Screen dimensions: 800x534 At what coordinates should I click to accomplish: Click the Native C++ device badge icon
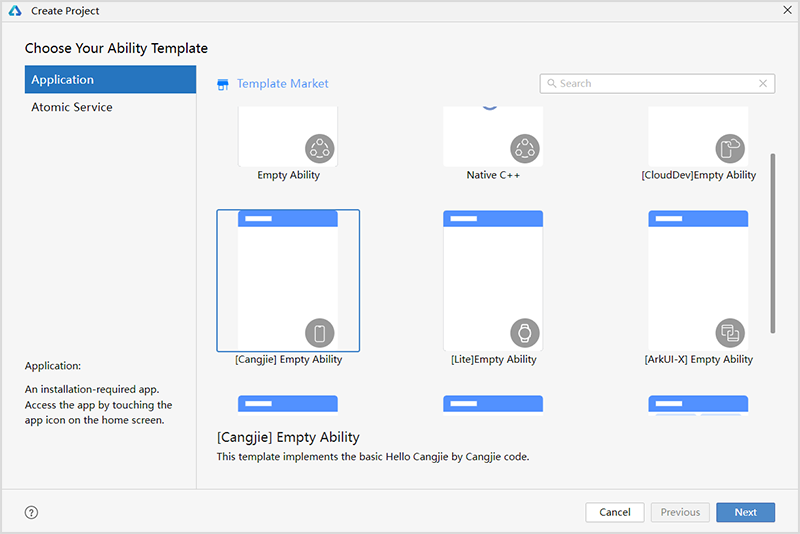524,148
